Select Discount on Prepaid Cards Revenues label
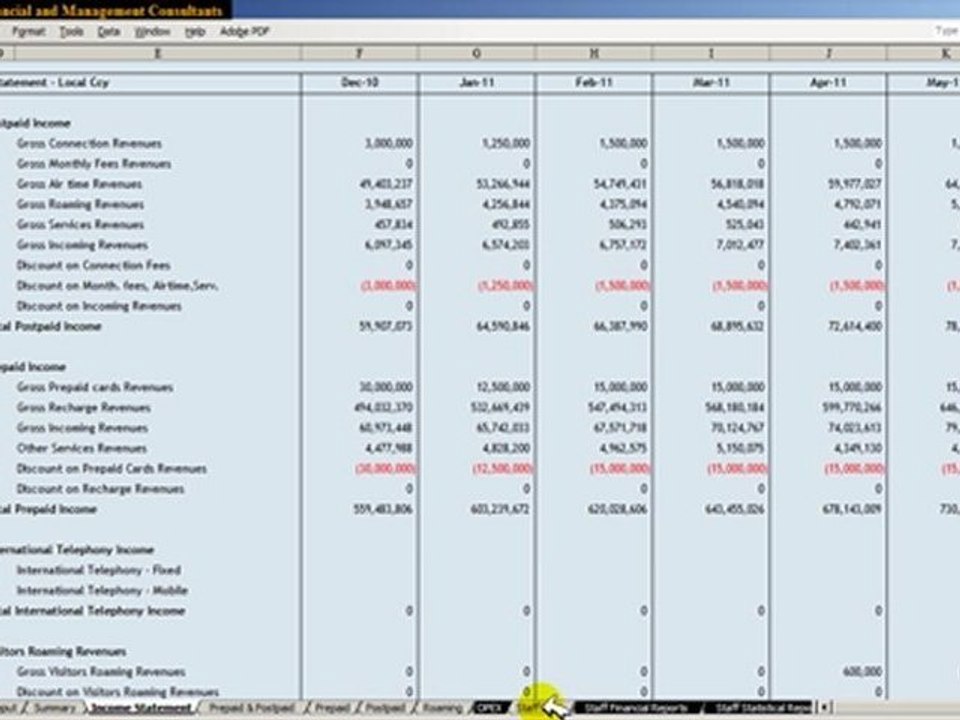 tap(111, 468)
